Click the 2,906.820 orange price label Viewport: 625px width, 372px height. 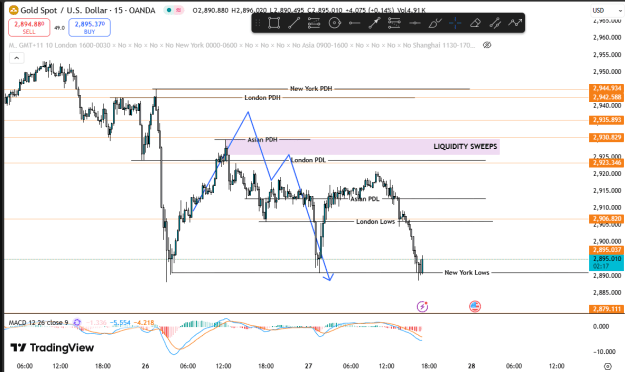click(x=606, y=218)
